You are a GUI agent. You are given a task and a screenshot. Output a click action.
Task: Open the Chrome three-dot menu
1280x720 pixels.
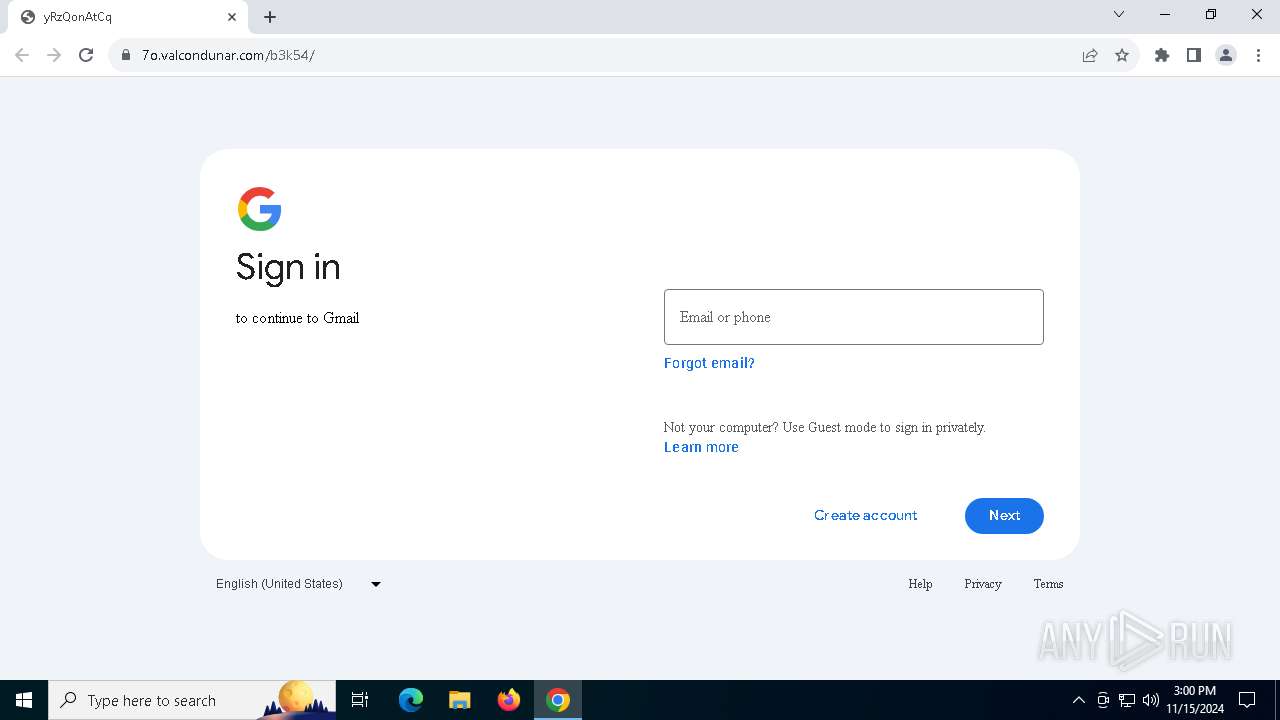point(1258,55)
